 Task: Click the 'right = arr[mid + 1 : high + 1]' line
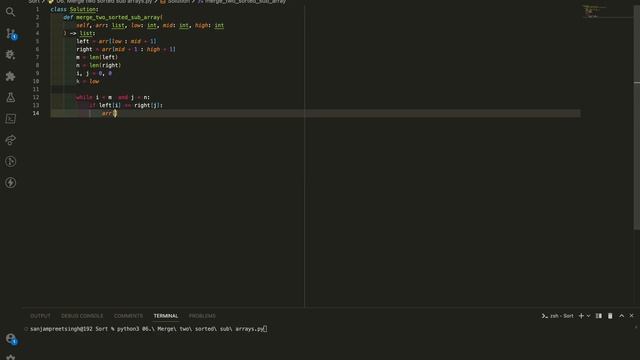point(126,49)
